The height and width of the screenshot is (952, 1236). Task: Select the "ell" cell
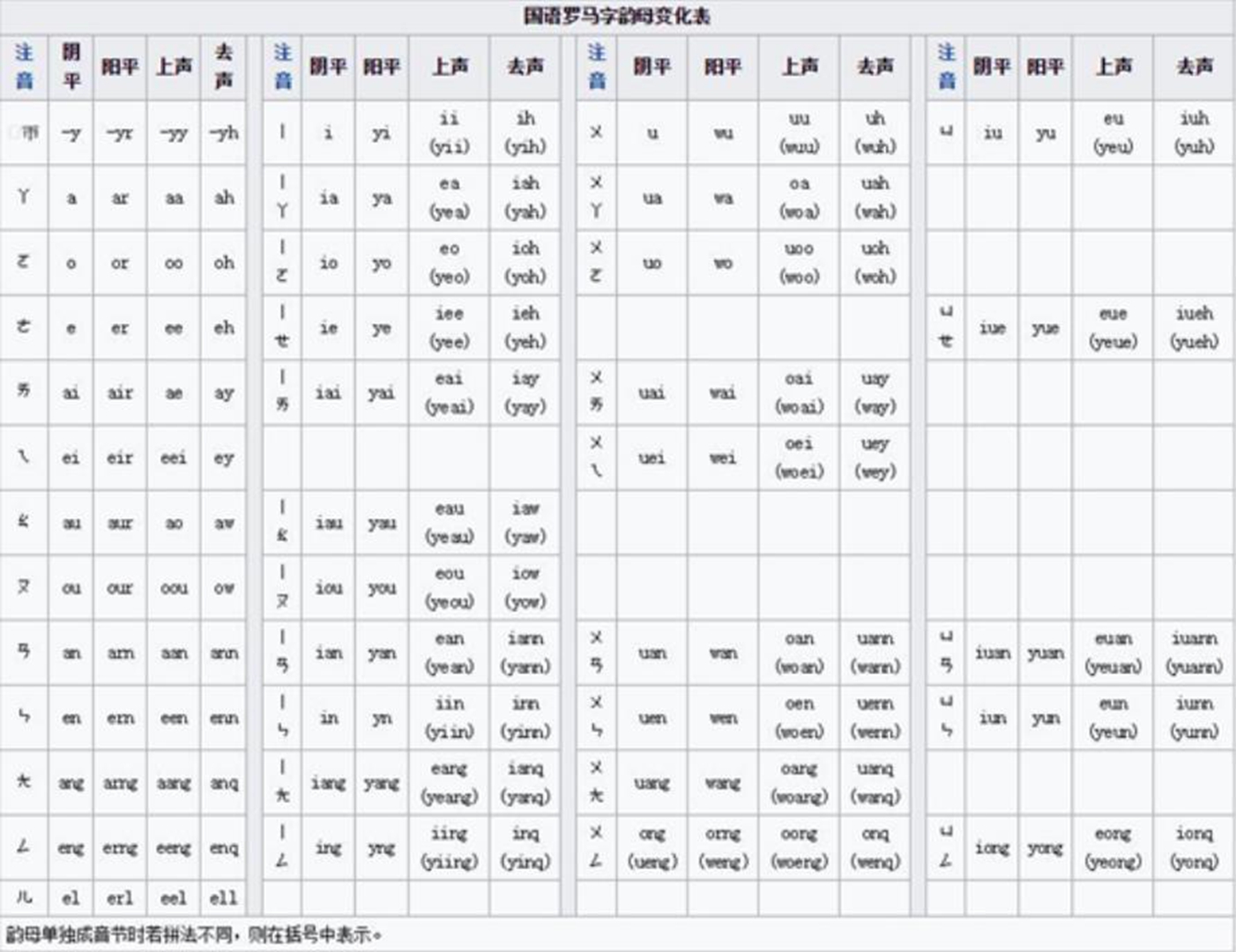224,898
